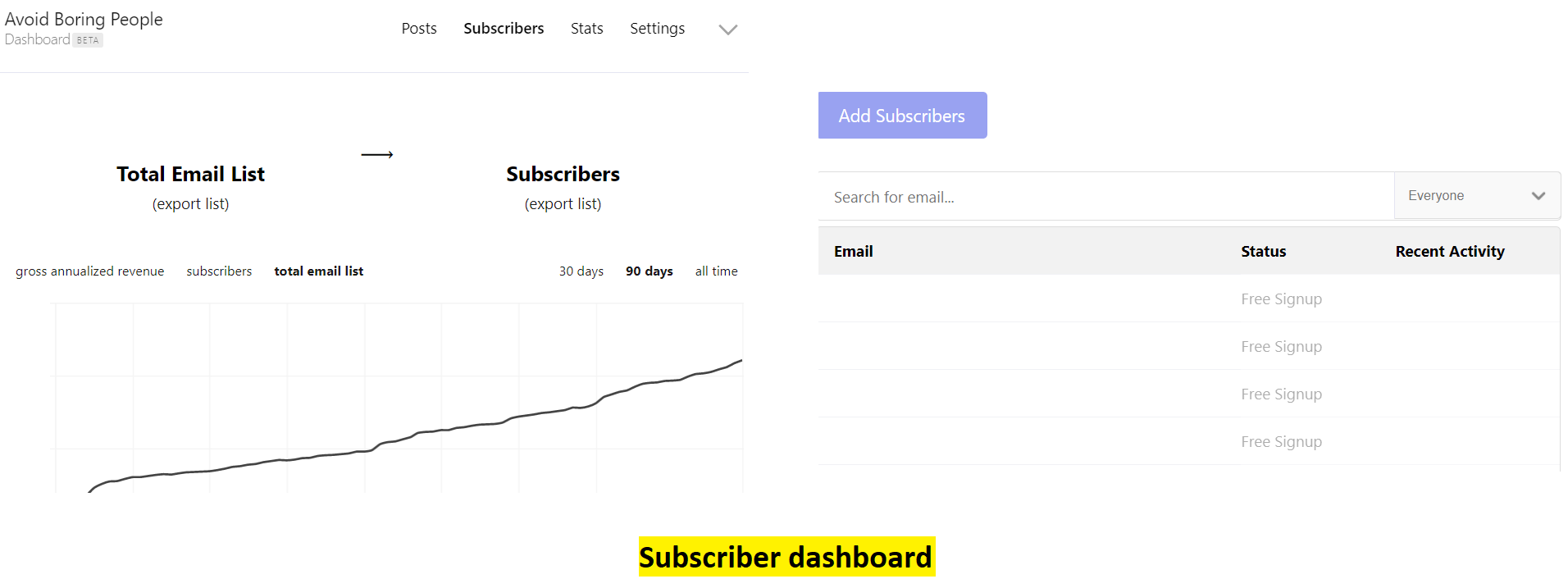Viewport: 1568px width, 588px height.
Task: Open the Posts tab
Action: coord(419,29)
